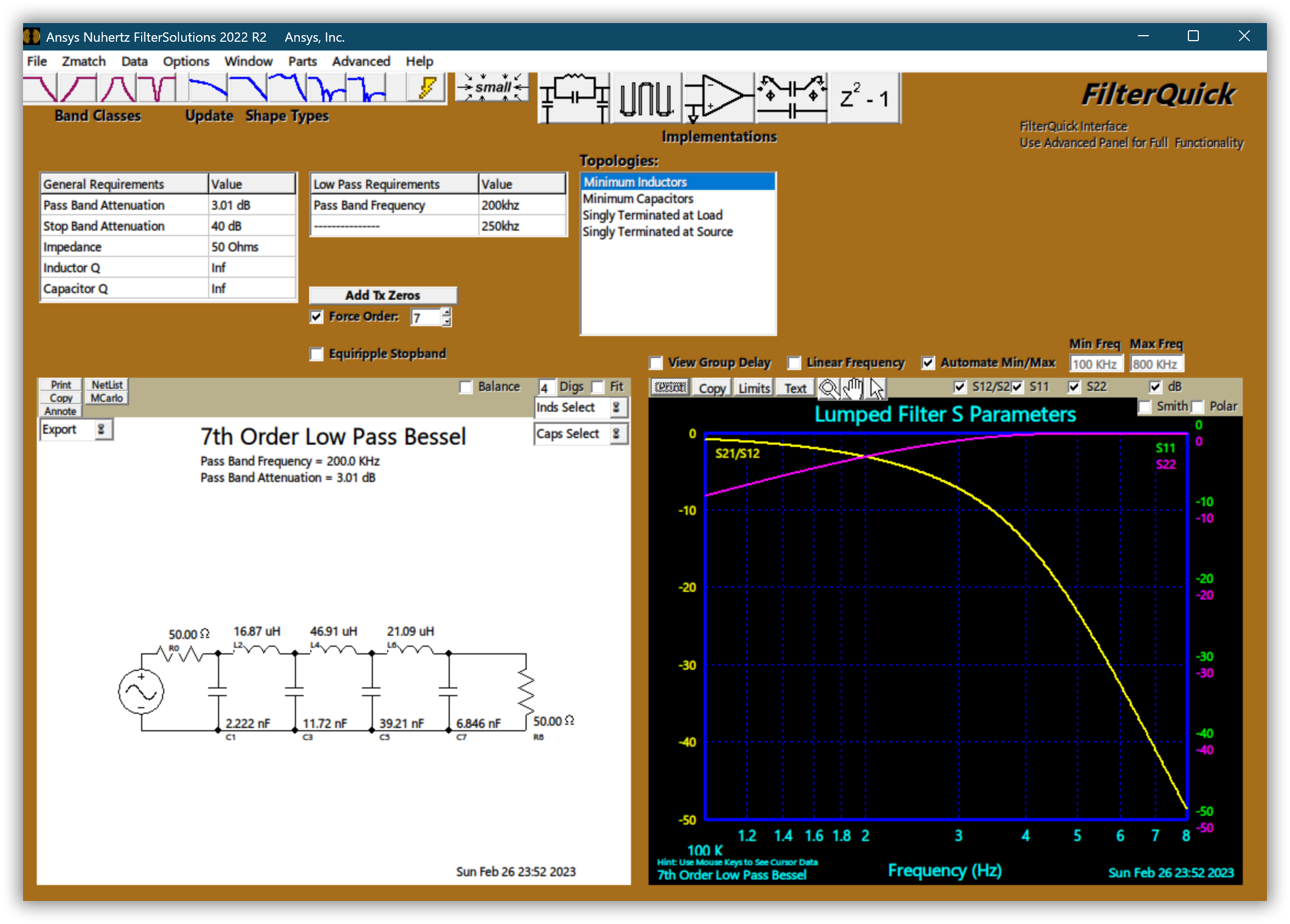Click the Ansys app icon in title bar

[x=32, y=36]
